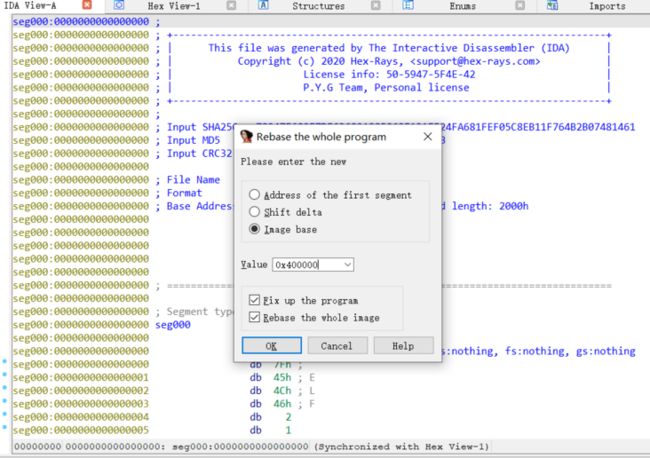The width and height of the screenshot is (650, 458).
Task: Open the Imports tab
Action: click(606, 6)
